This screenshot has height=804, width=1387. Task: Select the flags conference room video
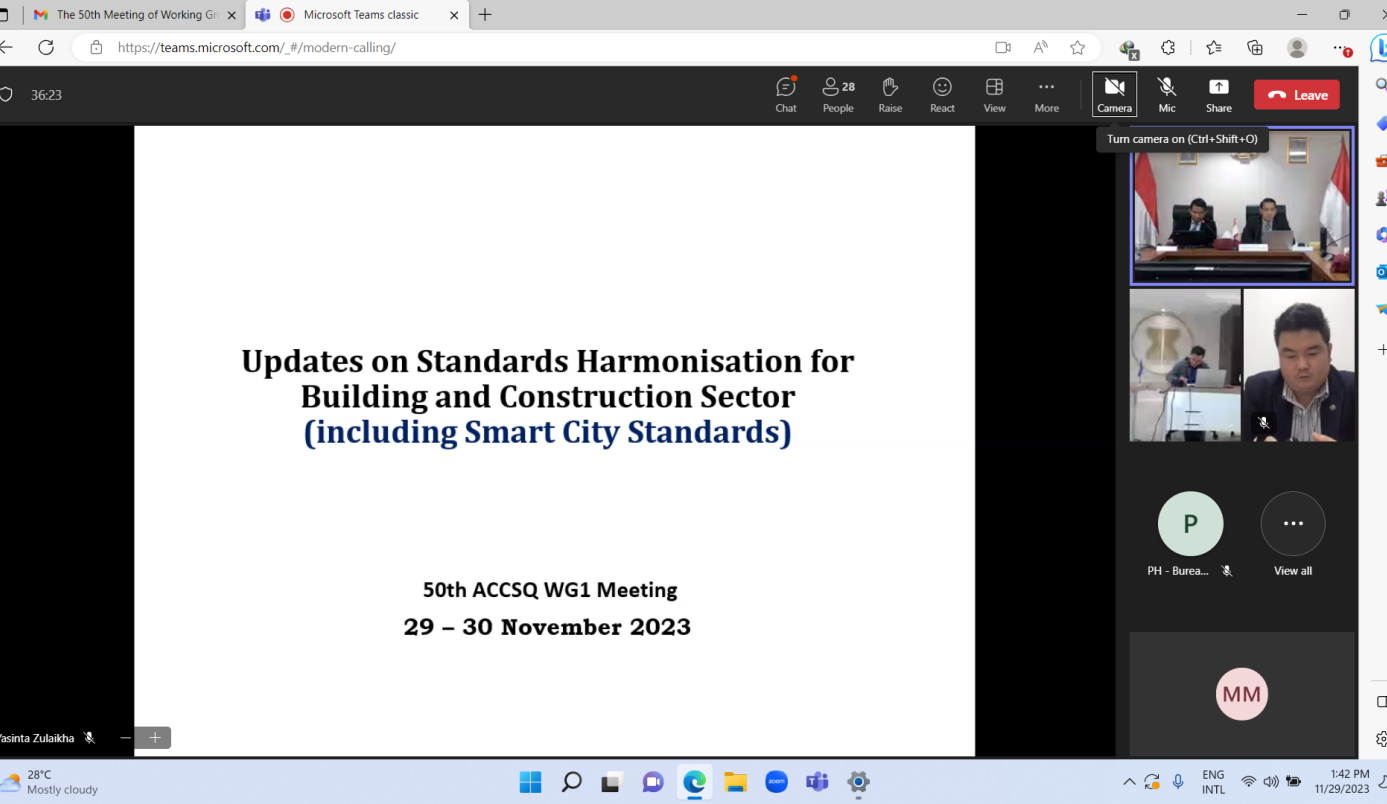point(1242,205)
